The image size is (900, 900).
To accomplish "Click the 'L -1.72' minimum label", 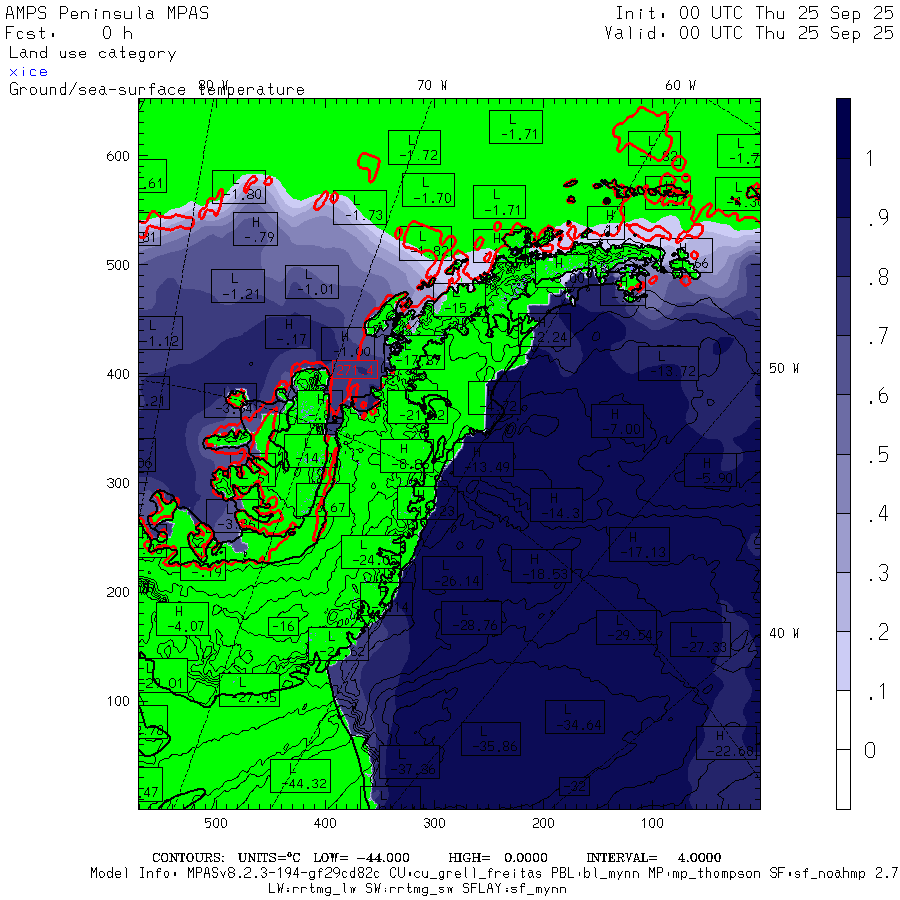I will point(414,148).
